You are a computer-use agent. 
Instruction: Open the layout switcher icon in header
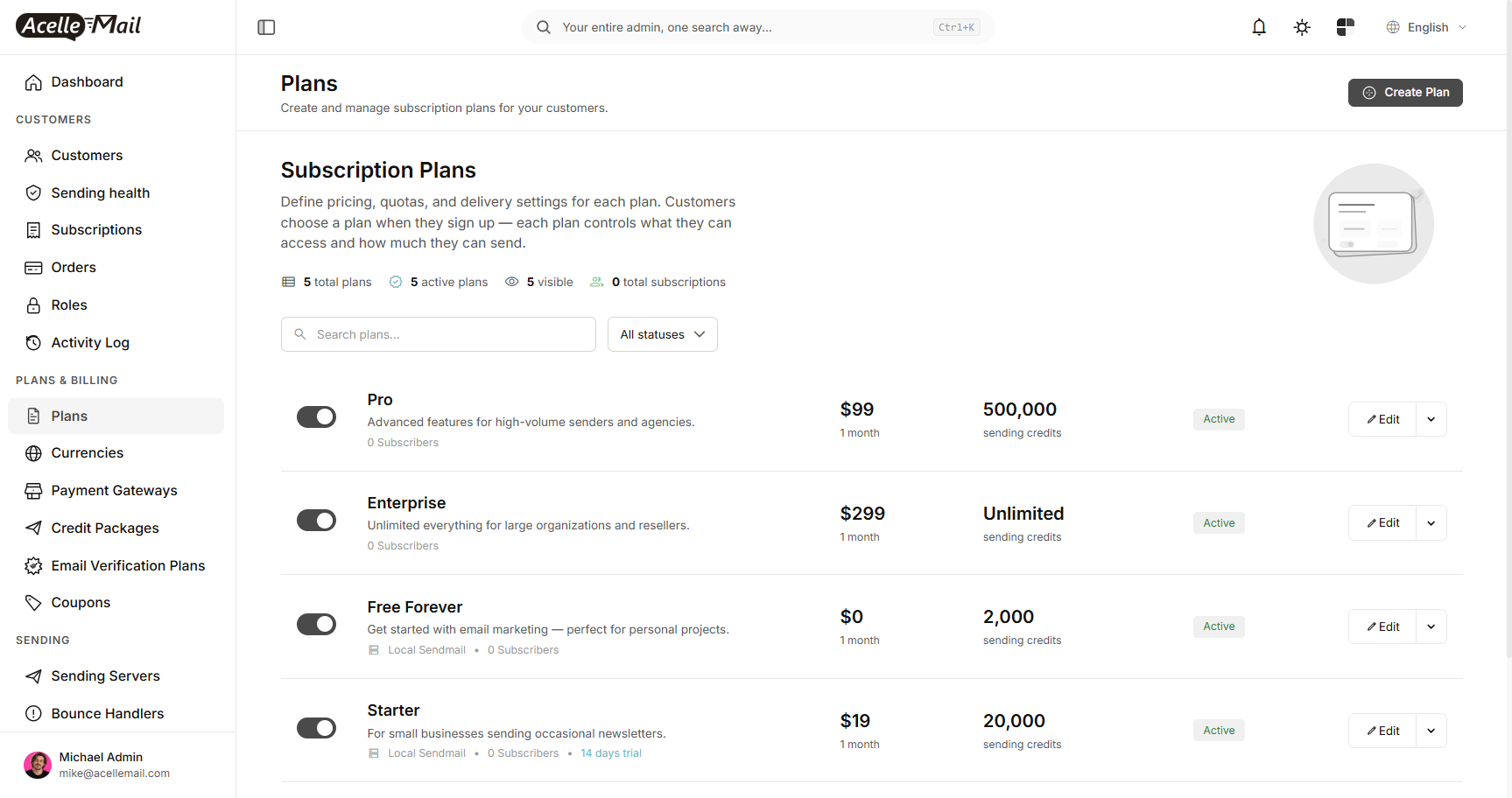[x=1346, y=27]
